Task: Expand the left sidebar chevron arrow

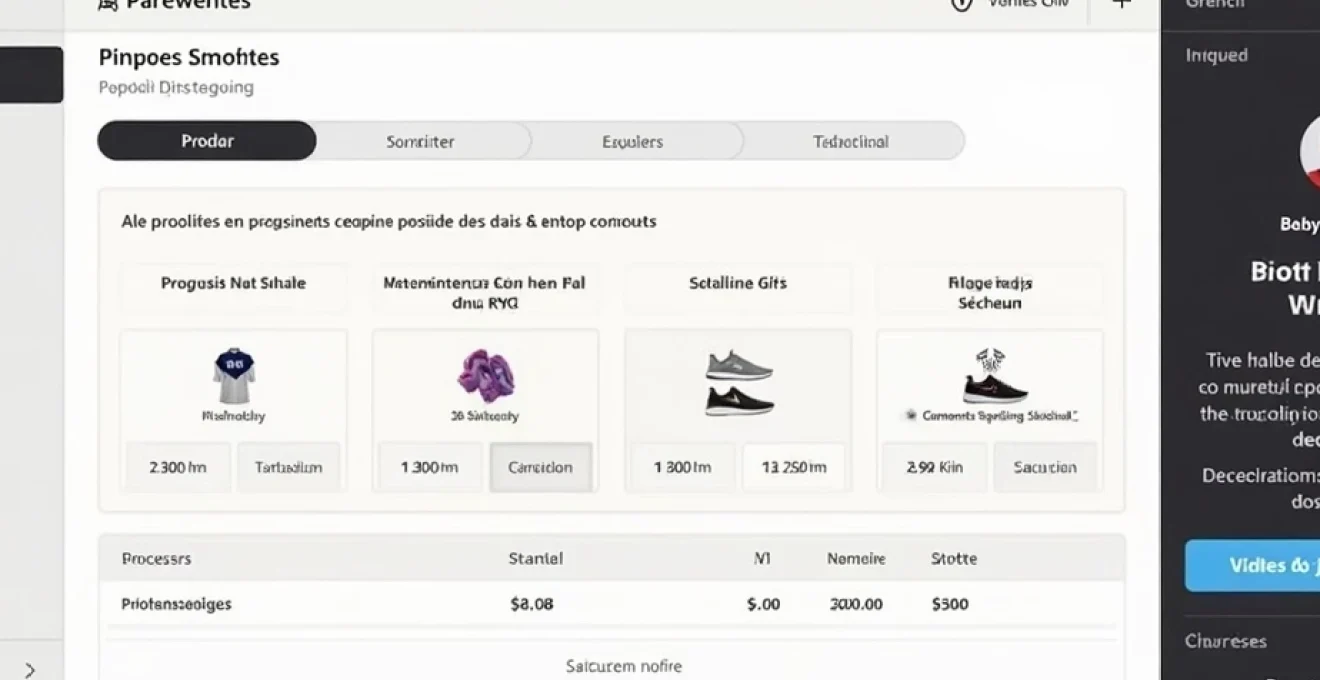Action: coord(30,669)
